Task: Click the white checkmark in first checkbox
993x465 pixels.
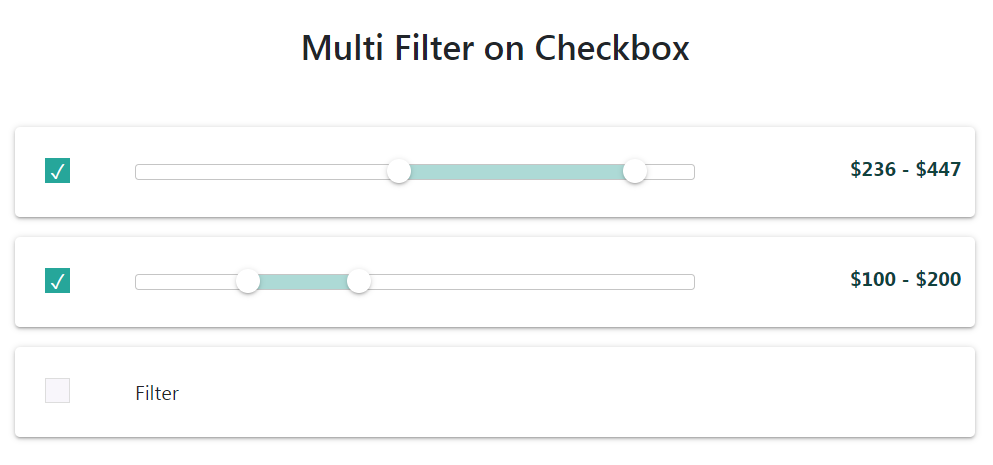Action: (x=58, y=171)
